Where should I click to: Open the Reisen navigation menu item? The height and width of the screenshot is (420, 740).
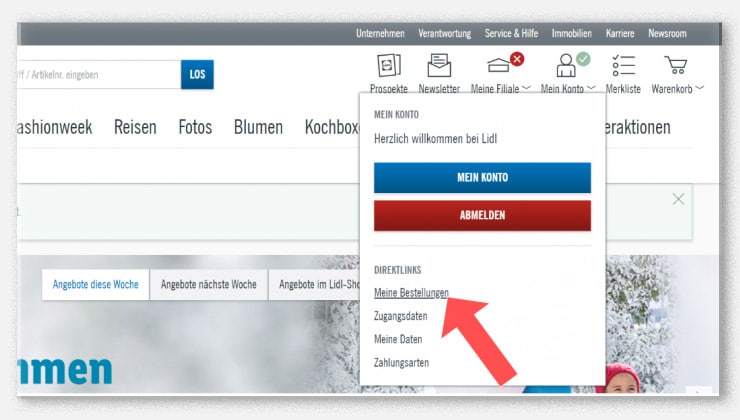pos(135,128)
